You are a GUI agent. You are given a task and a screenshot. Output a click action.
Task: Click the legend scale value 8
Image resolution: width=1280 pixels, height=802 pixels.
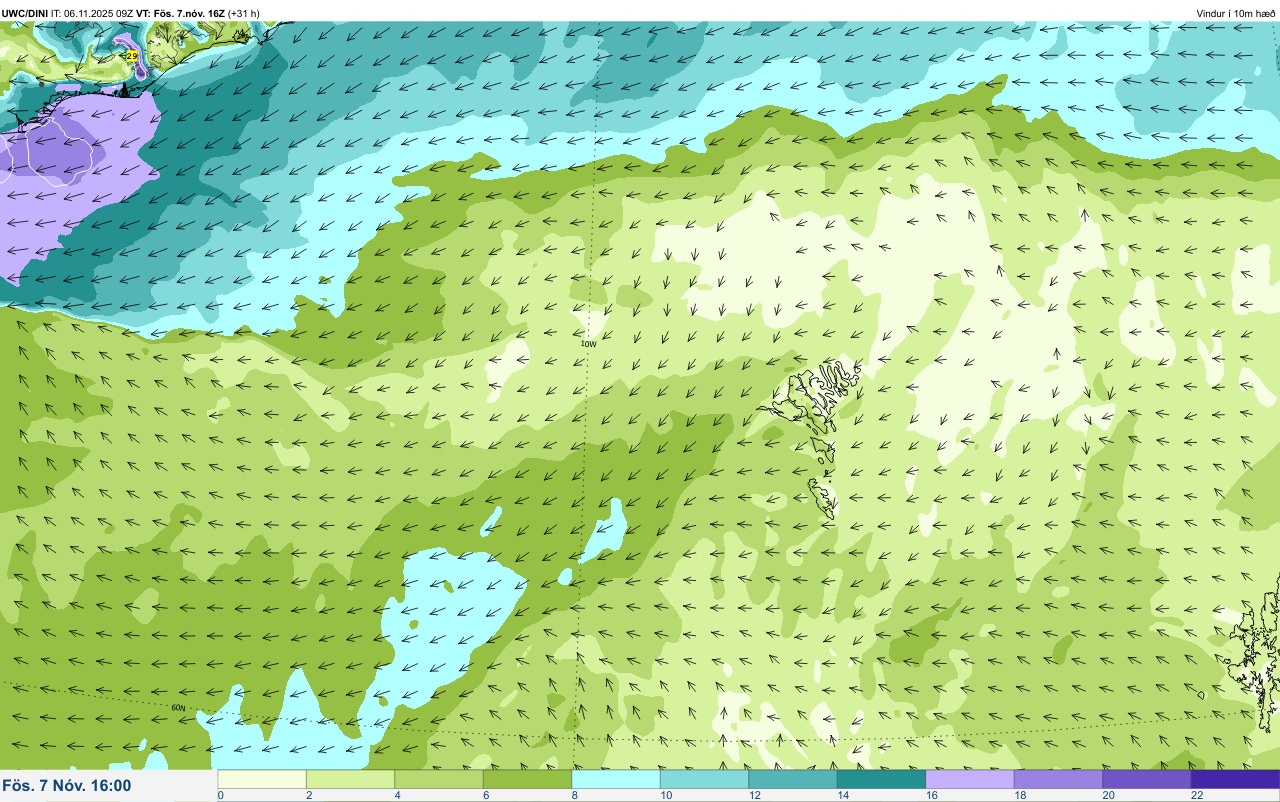pos(574,795)
